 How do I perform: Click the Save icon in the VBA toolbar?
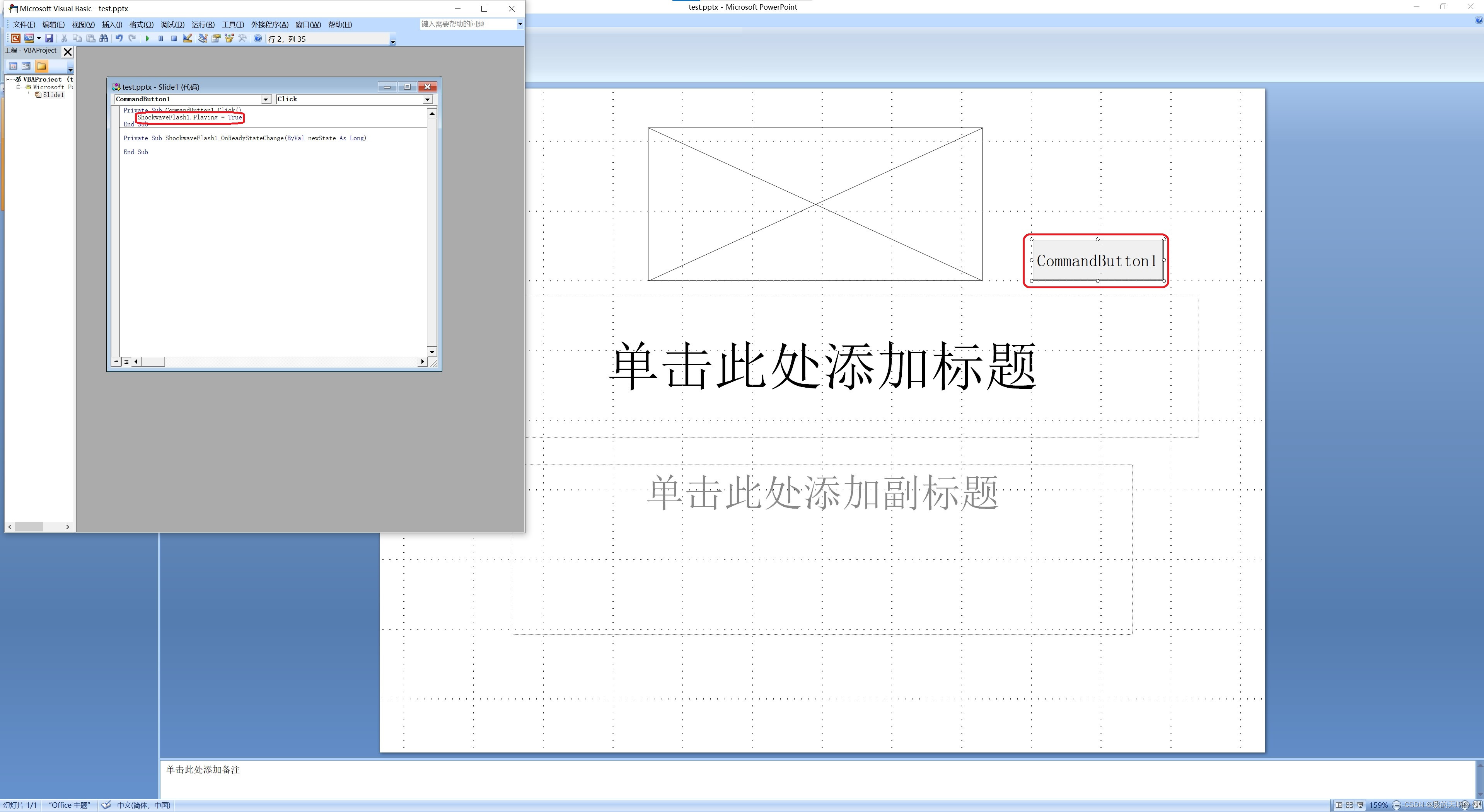point(49,39)
